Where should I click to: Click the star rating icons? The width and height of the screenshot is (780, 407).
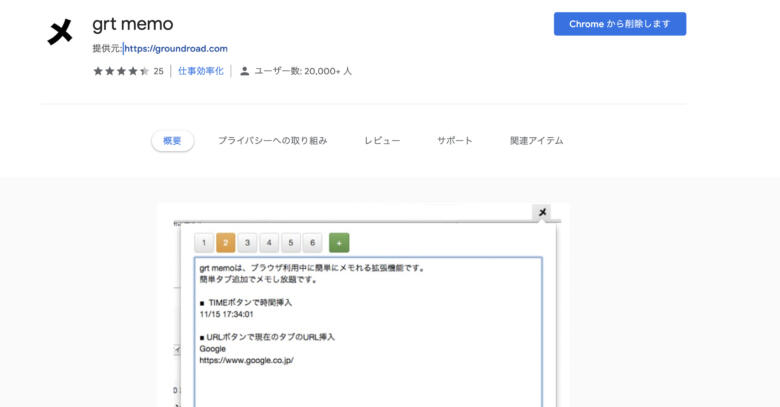(121, 71)
